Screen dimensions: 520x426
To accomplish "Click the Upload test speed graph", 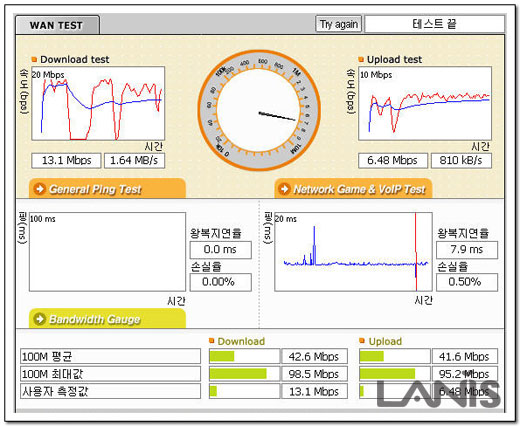I will coord(425,103).
